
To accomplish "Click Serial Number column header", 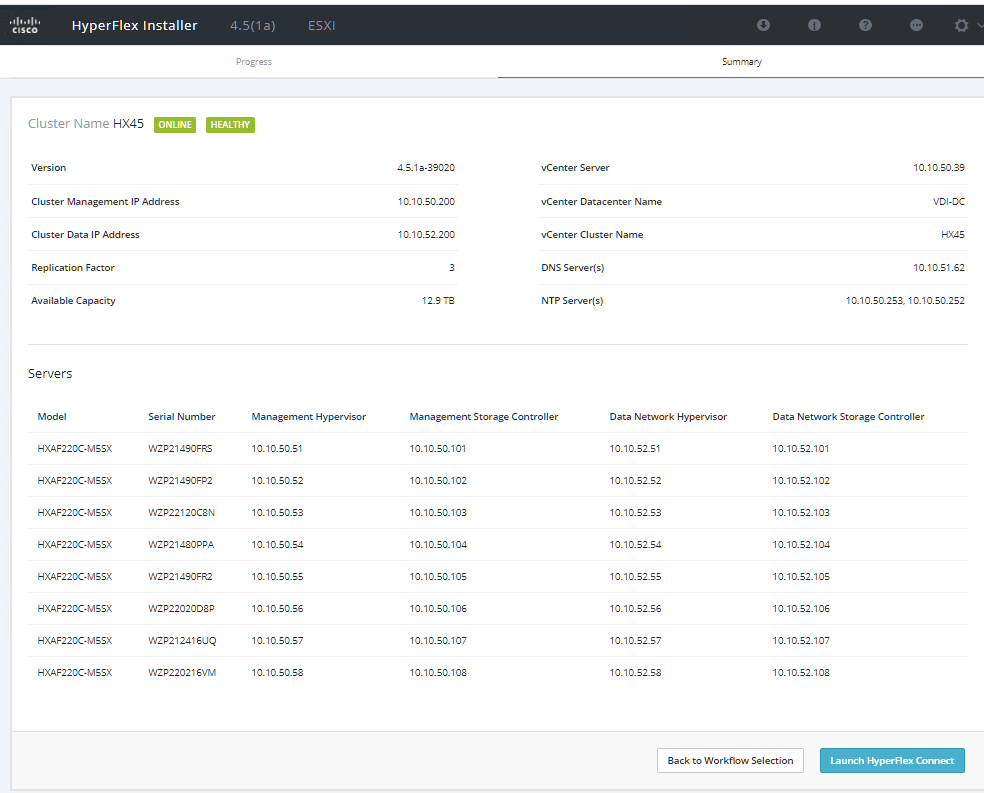I will (x=181, y=417).
